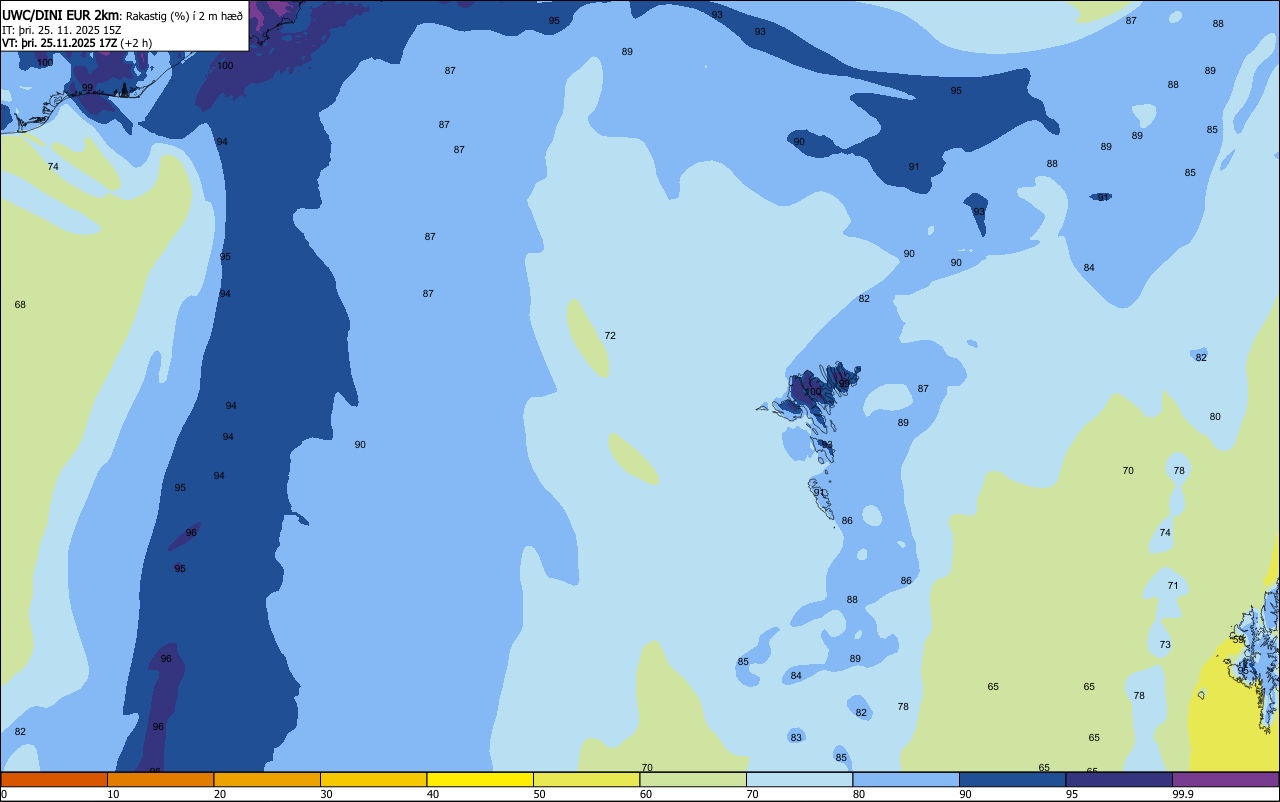The height and width of the screenshot is (802, 1280).
Task: Select the 30–40 legend color segment
Action: [373, 779]
